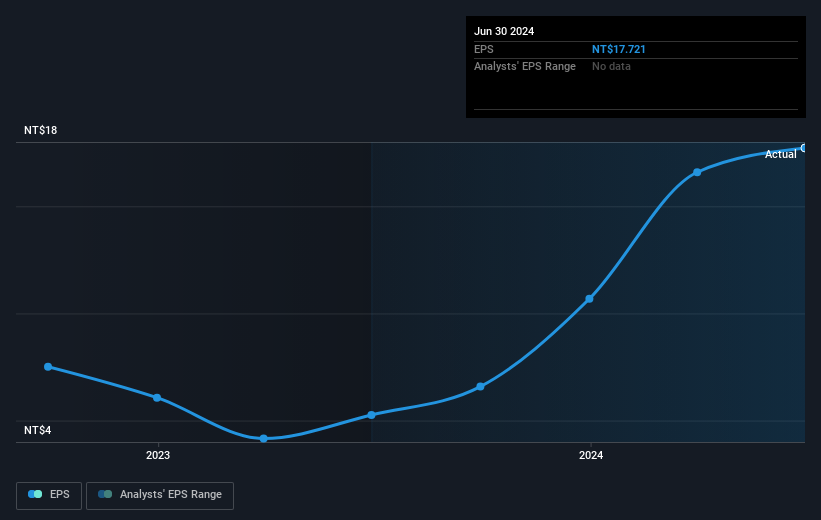The width and height of the screenshot is (821, 520).
Task: Click the 2024 x-axis label
Action: click(591, 455)
